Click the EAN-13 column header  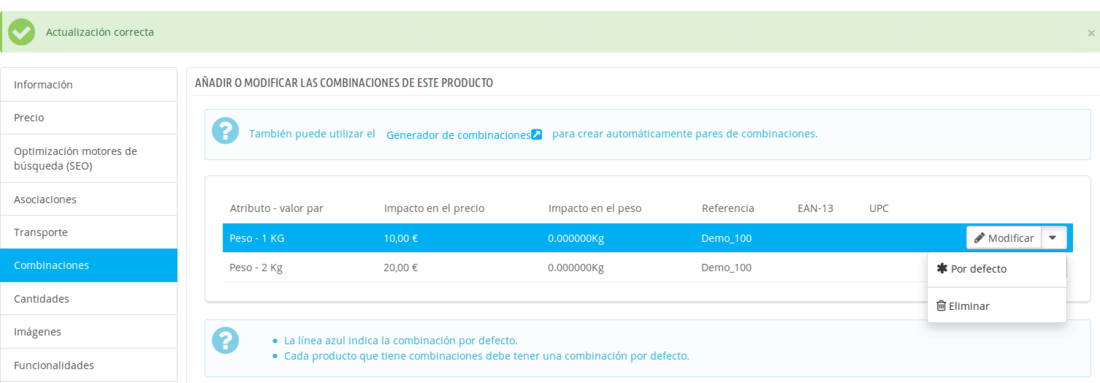click(x=815, y=208)
